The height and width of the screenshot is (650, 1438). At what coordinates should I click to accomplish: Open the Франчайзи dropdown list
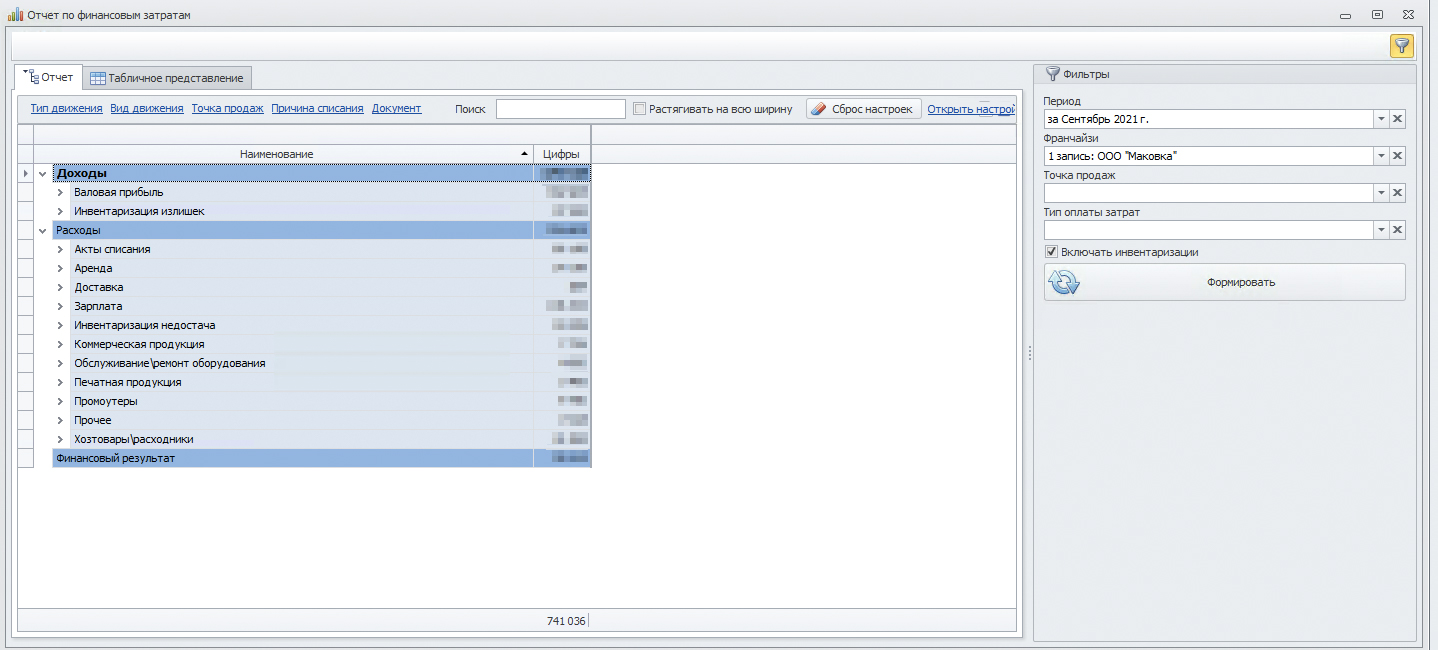click(1381, 156)
